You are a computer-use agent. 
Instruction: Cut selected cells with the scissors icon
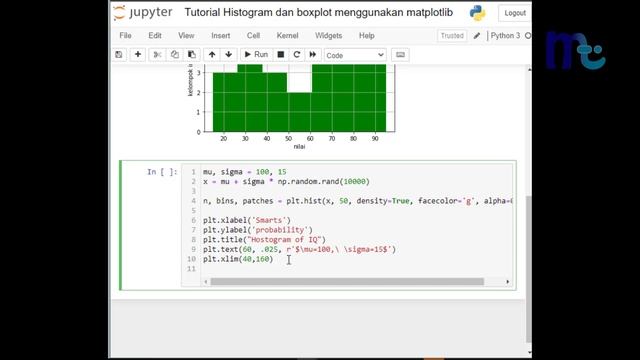(x=158, y=55)
